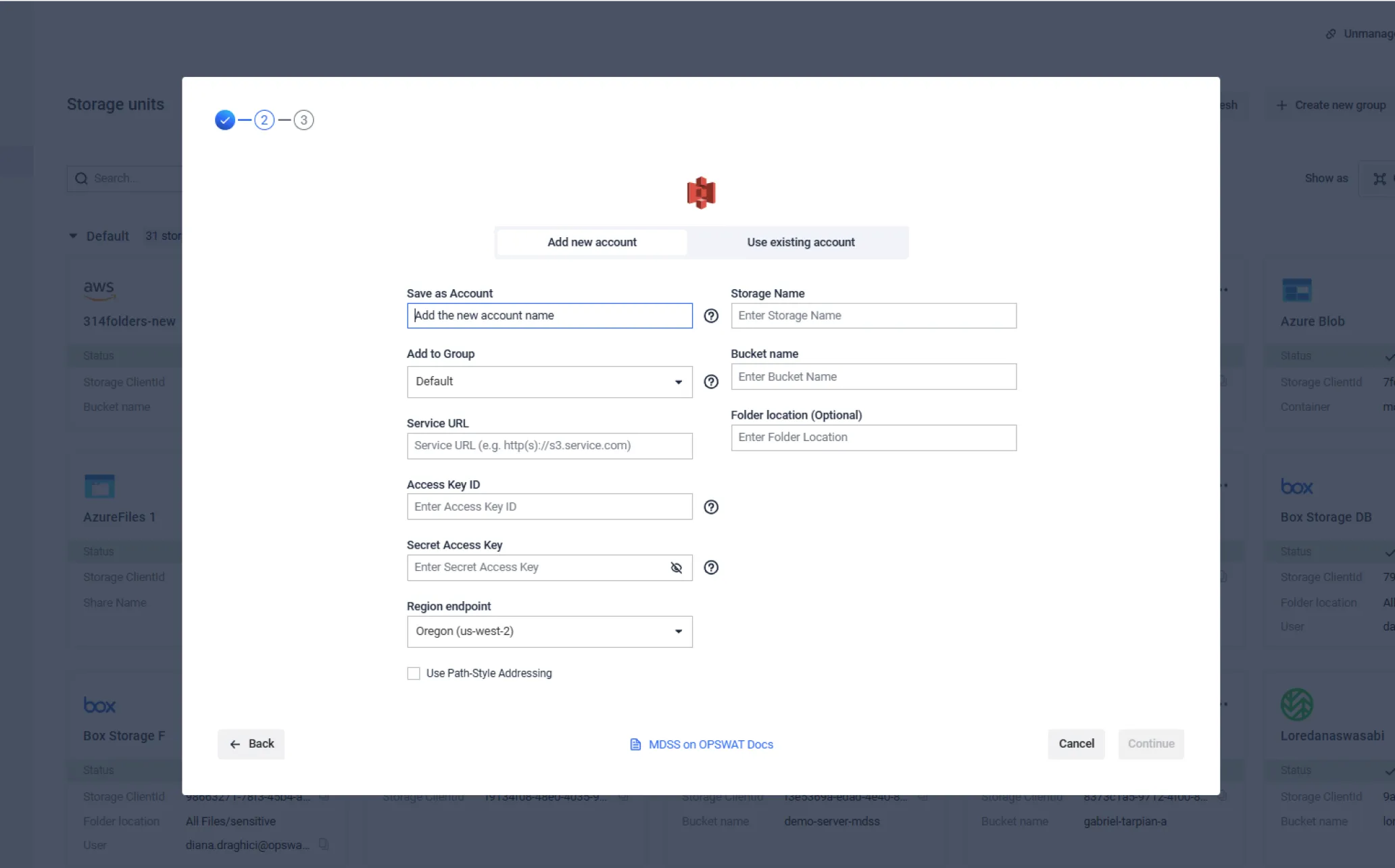
Task: Expand the Region endpoint dropdown
Action: (549, 632)
